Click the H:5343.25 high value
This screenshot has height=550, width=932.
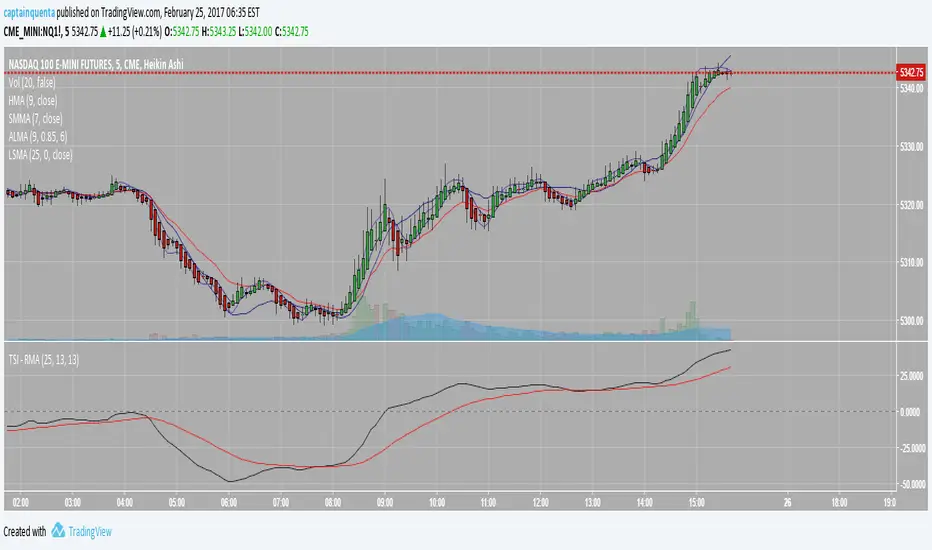[219, 32]
